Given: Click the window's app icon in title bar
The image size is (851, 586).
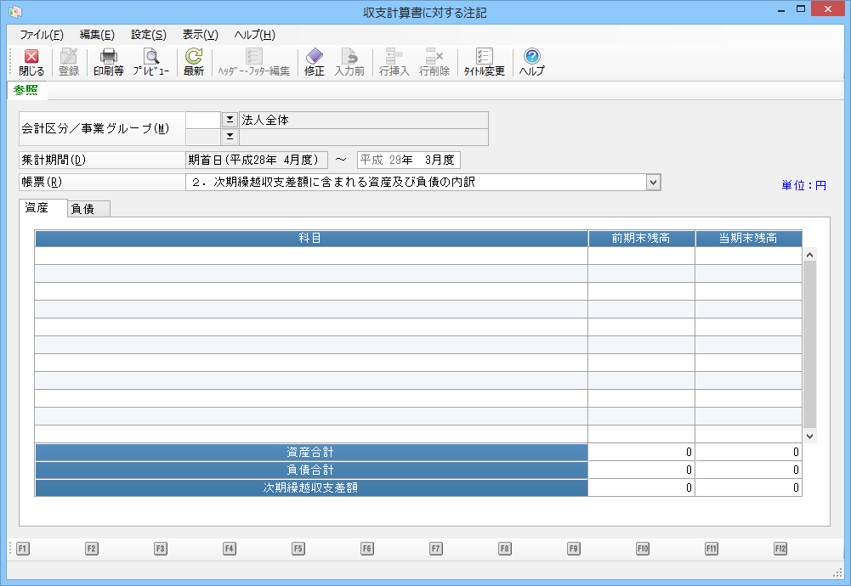Looking at the screenshot, I should click(15, 13).
